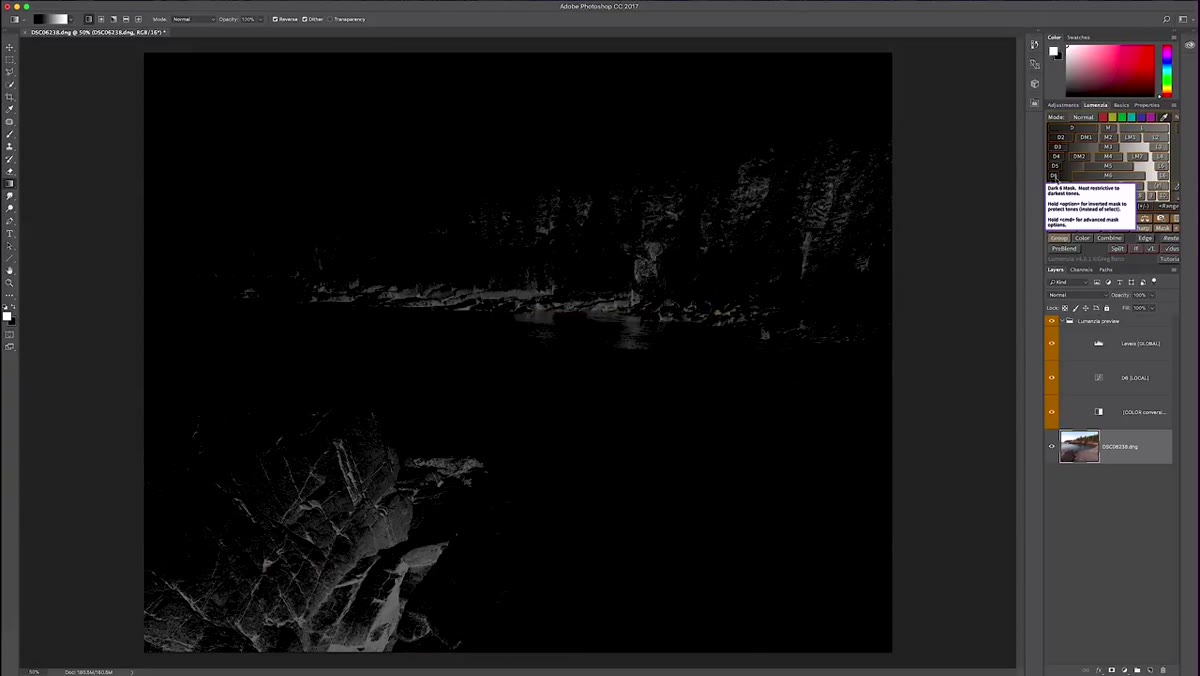Filter layers by adjustment layer icon
This screenshot has height=676, width=1200.
[1108, 282]
